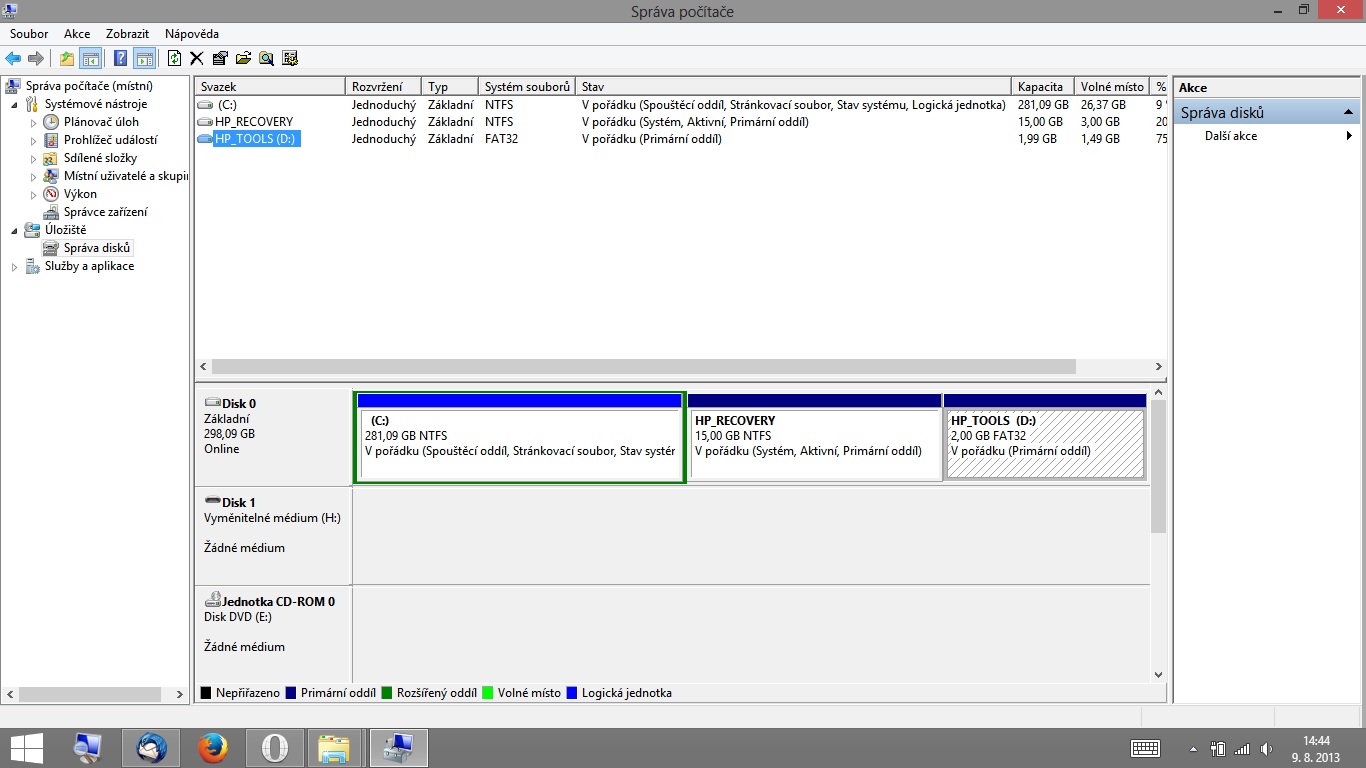Click the open folder toolbar icon
This screenshot has width=1366, height=768.
pyautogui.click(x=243, y=58)
